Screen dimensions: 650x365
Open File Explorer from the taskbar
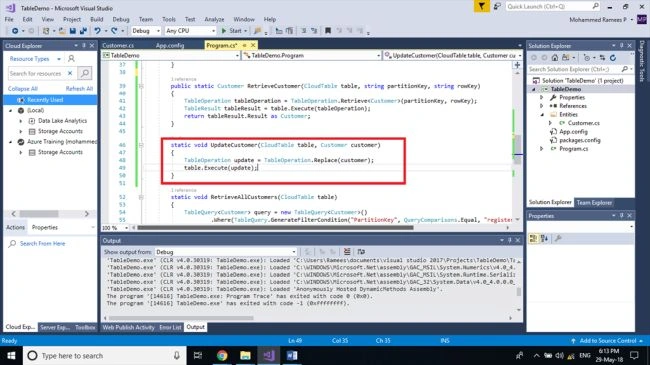point(245,355)
